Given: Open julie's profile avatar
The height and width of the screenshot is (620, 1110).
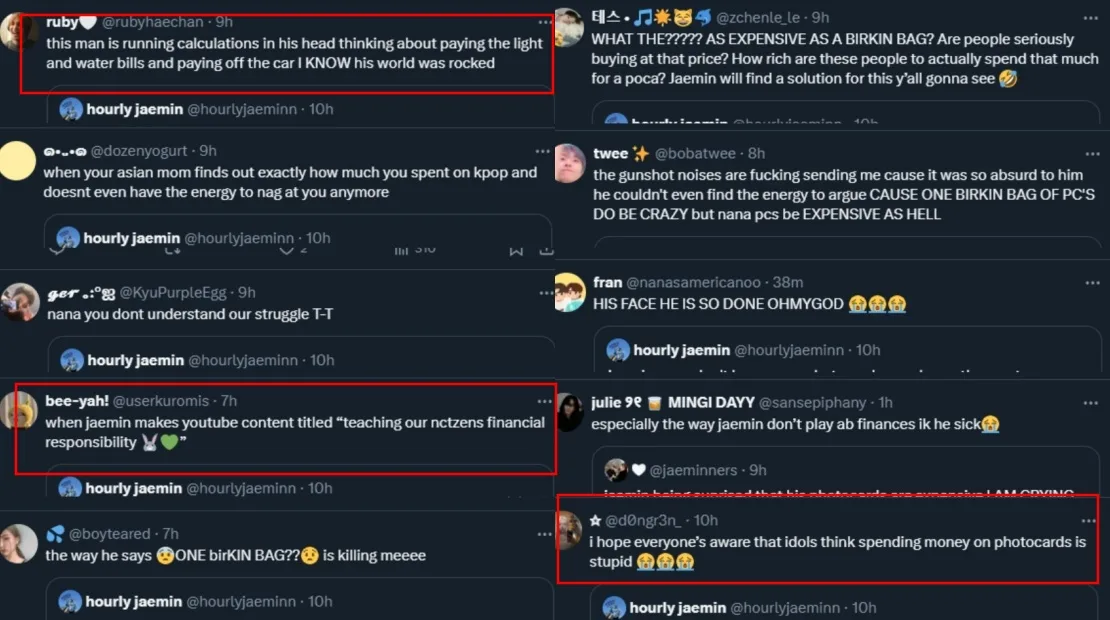Looking at the screenshot, I should (569, 412).
